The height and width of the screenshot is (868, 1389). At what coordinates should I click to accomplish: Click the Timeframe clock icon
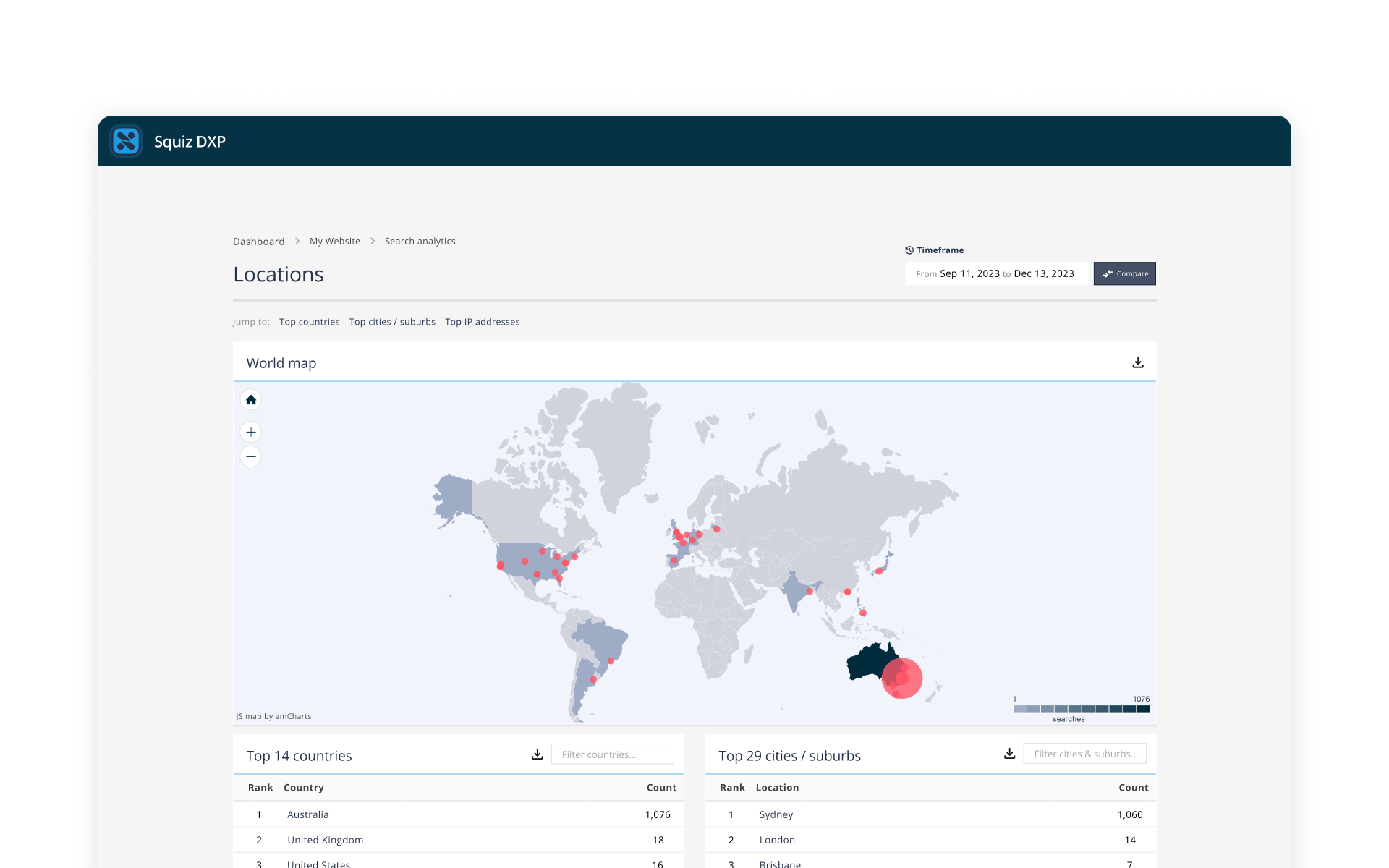click(909, 250)
